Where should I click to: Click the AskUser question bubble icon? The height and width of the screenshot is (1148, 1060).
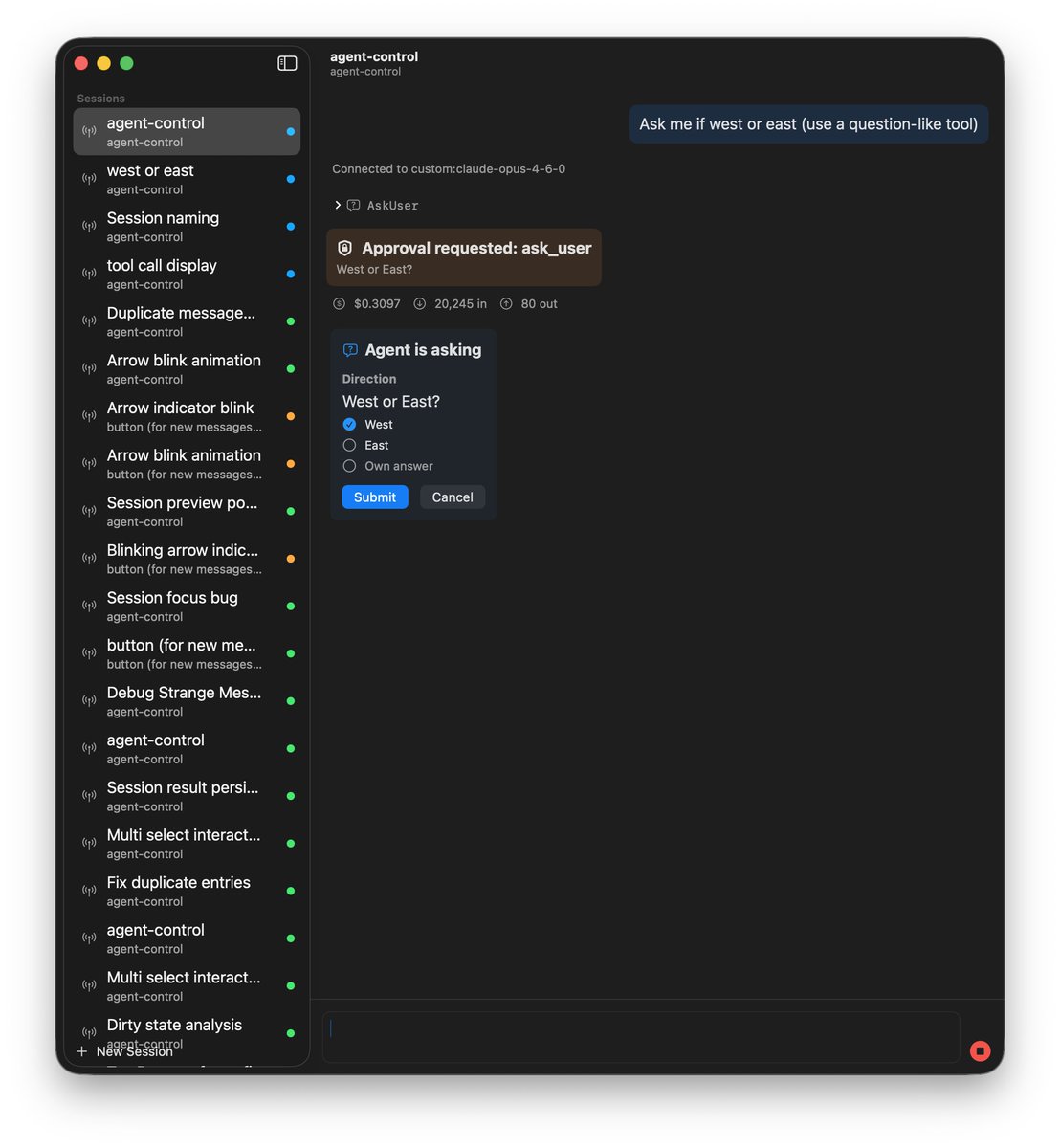click(353, 205)
